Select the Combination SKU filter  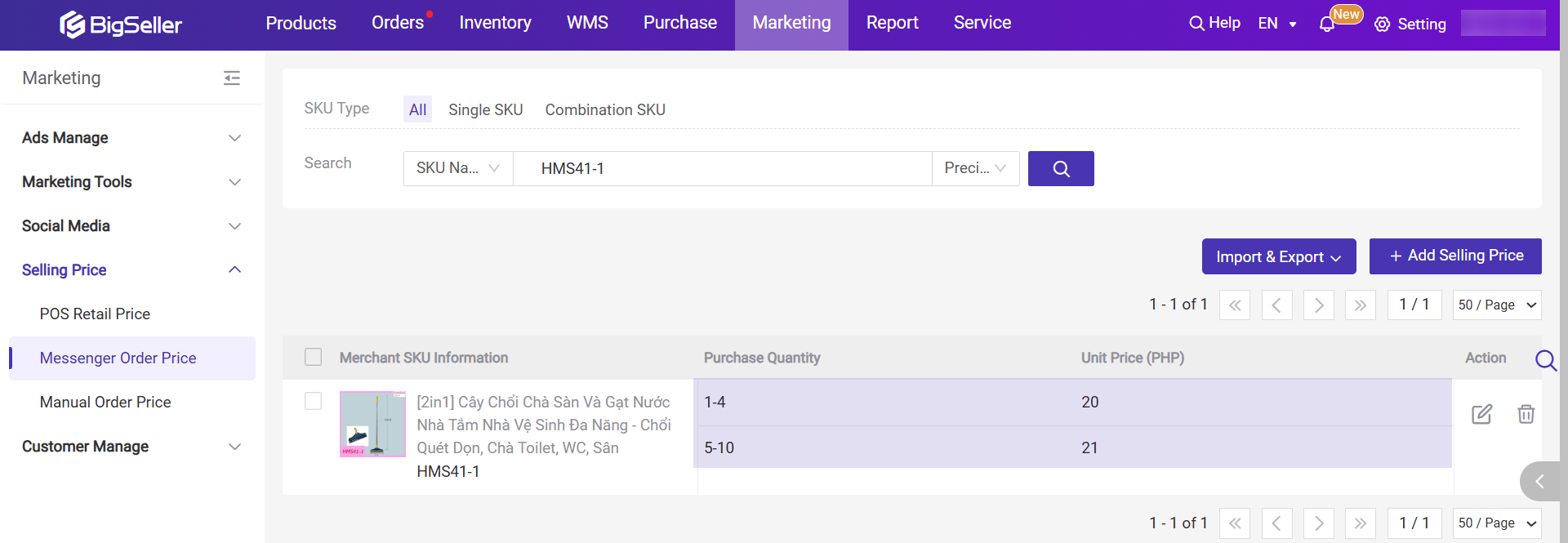click(604, 109)
